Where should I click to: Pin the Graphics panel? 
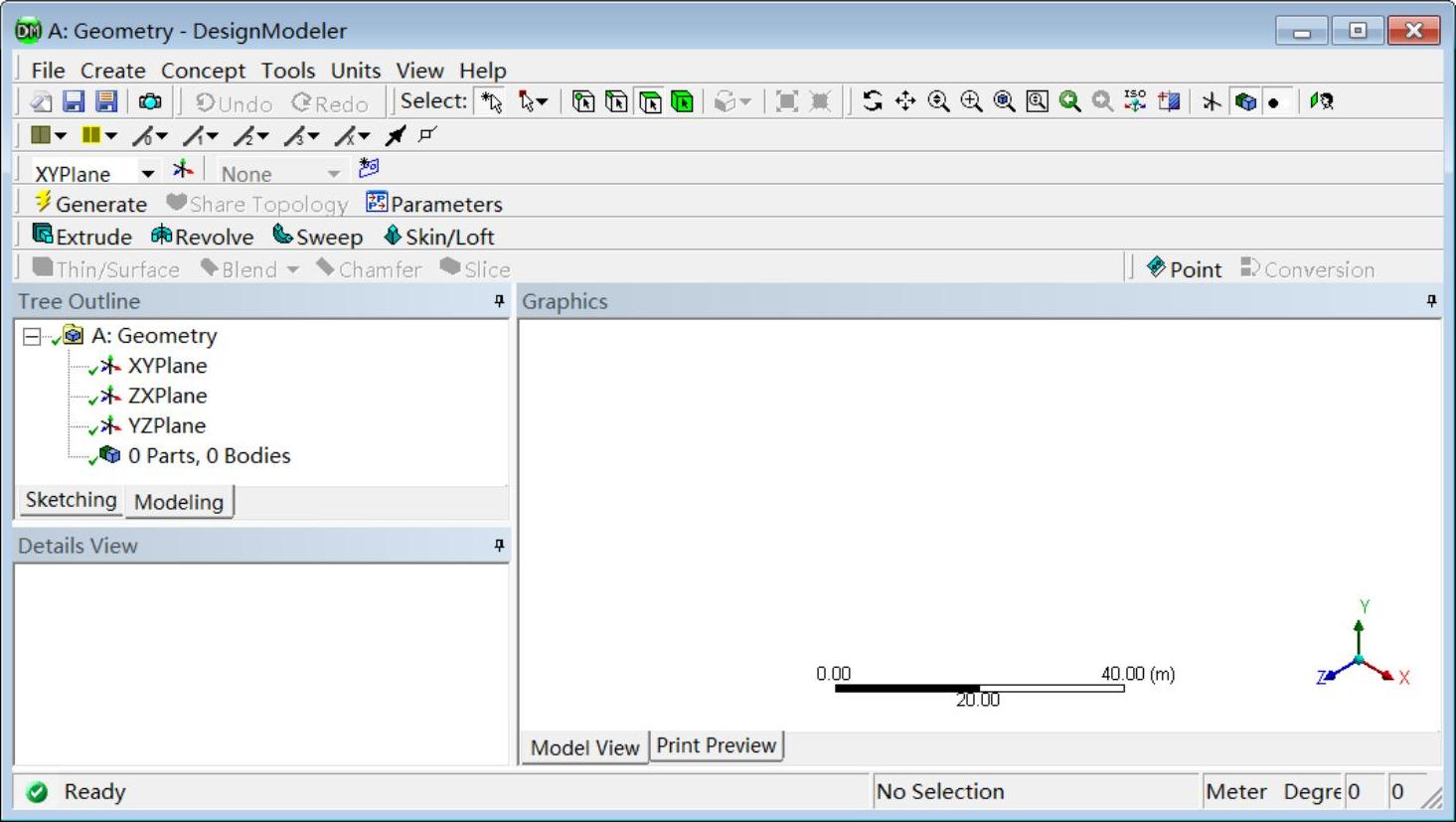(x=1431, y=301)
